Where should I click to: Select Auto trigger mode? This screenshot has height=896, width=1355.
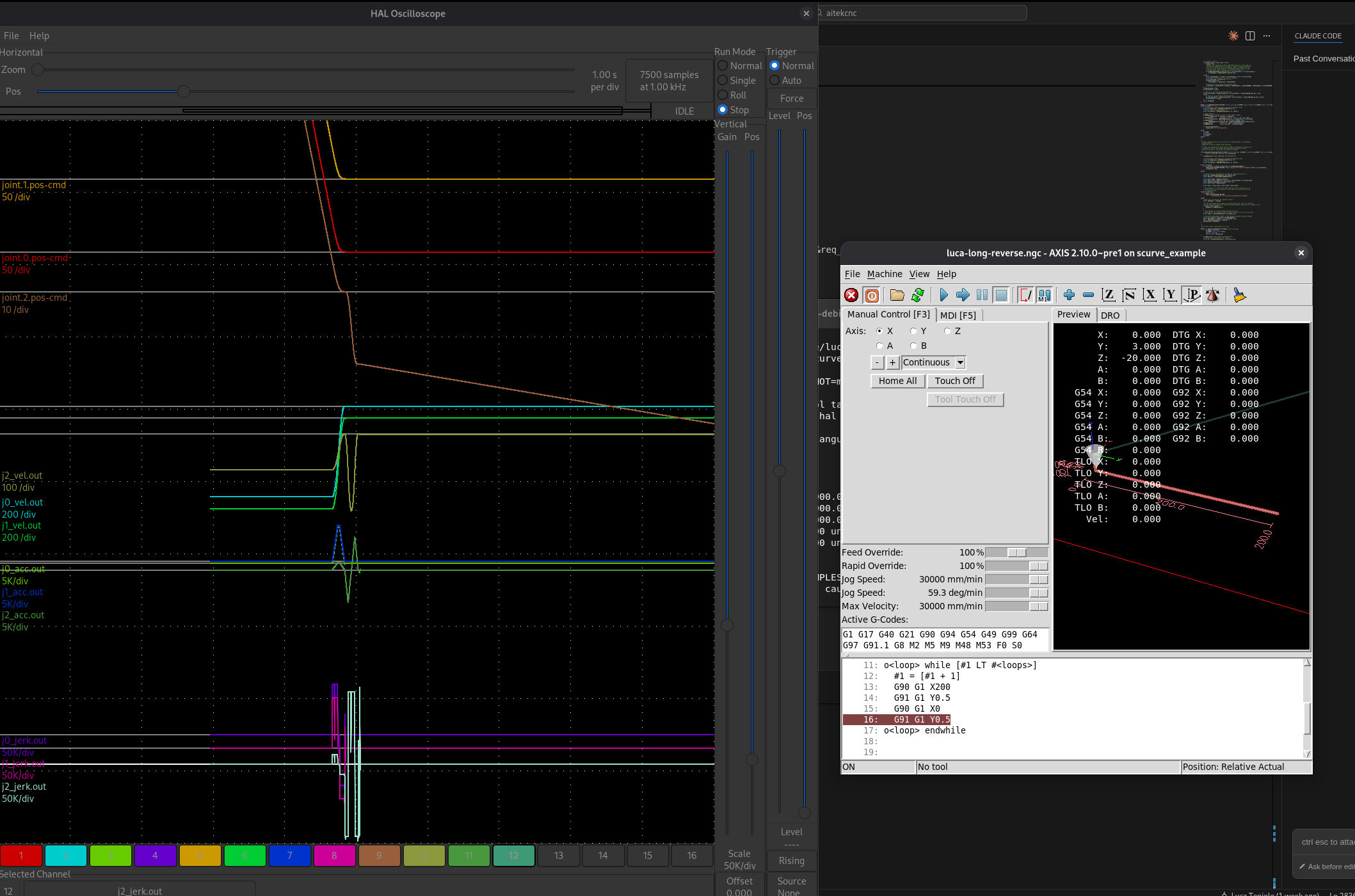[x=774, y=80]
